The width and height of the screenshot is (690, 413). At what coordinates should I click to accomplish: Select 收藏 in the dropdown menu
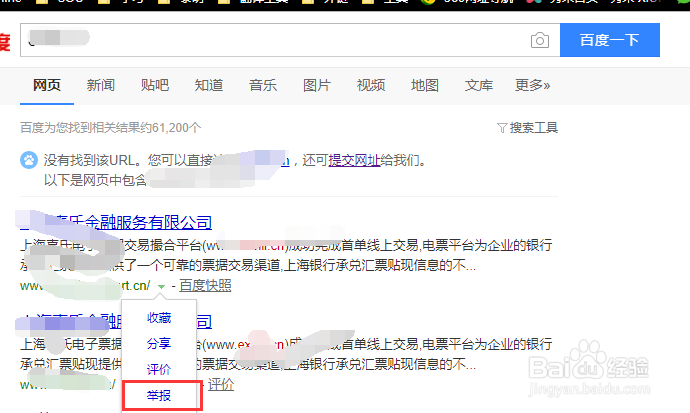click(x=159, y=318)
